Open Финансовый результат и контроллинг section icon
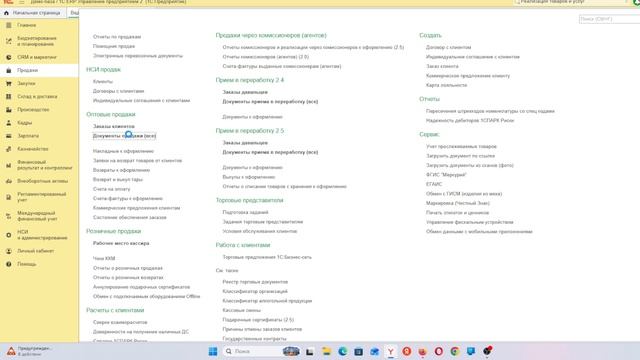640x360 pixels. [x=9, y=165]
